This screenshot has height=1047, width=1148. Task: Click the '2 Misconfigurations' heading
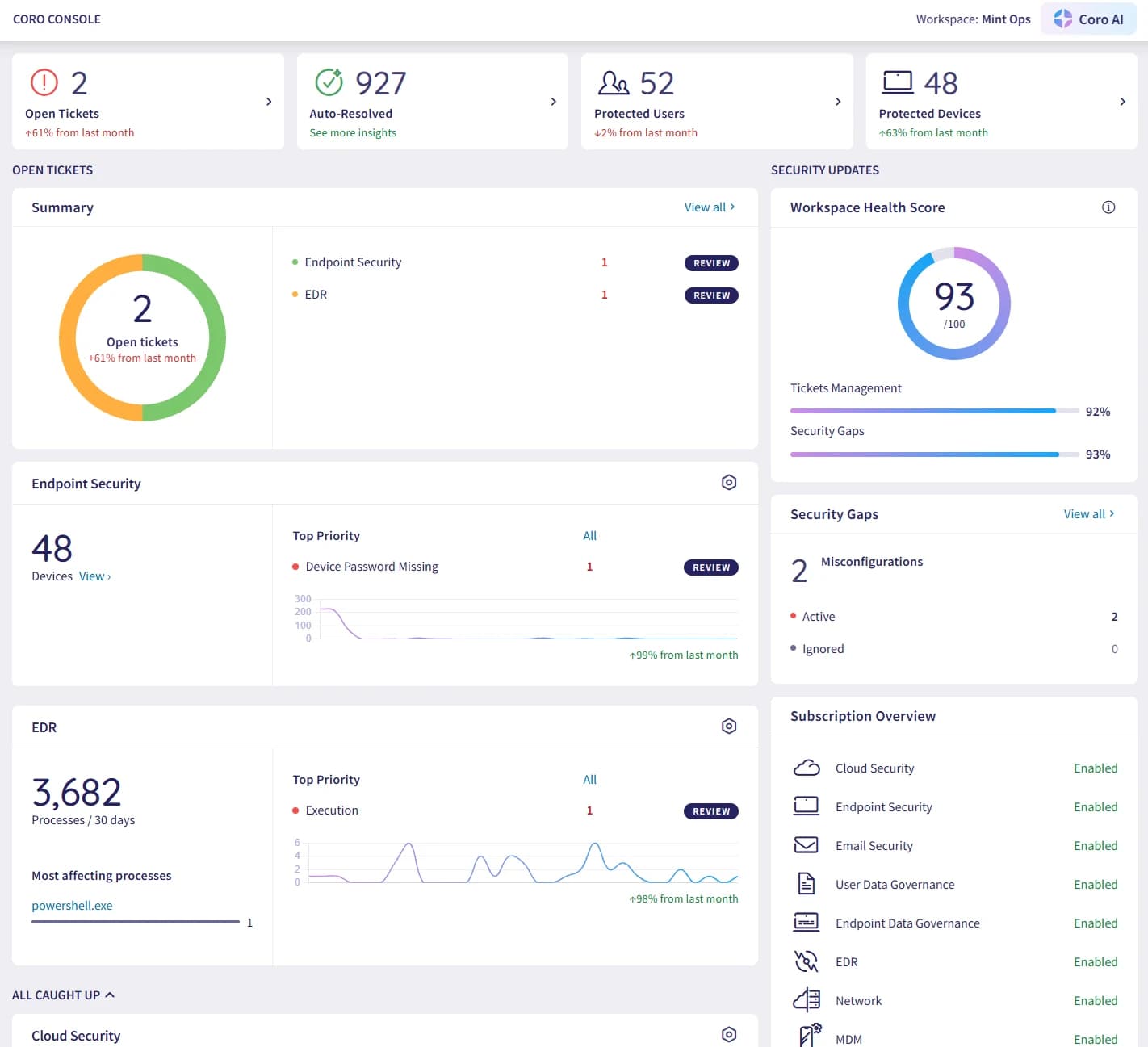tap(857, 567)
